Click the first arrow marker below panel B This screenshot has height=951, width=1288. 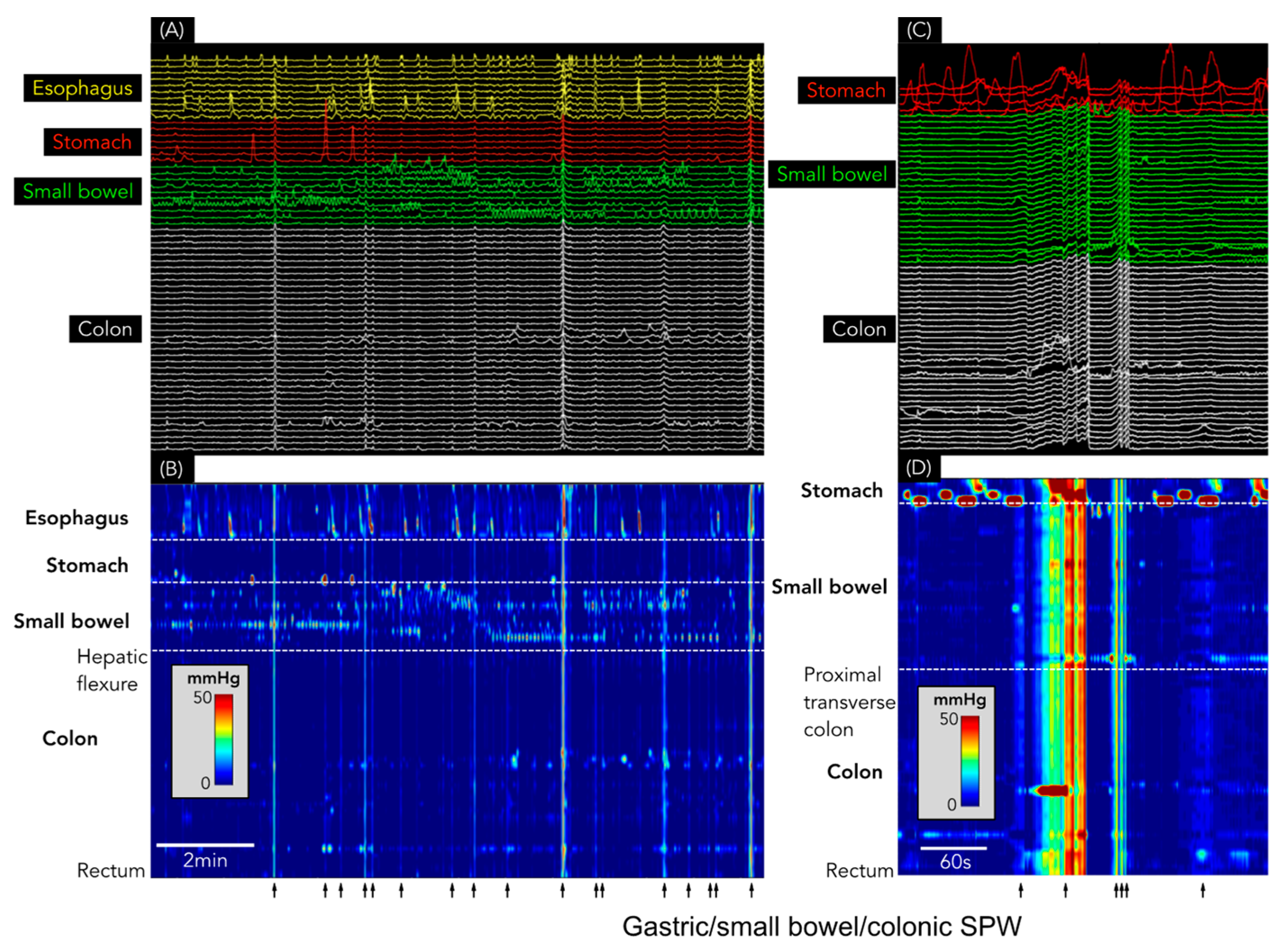[x=274, y=891]
